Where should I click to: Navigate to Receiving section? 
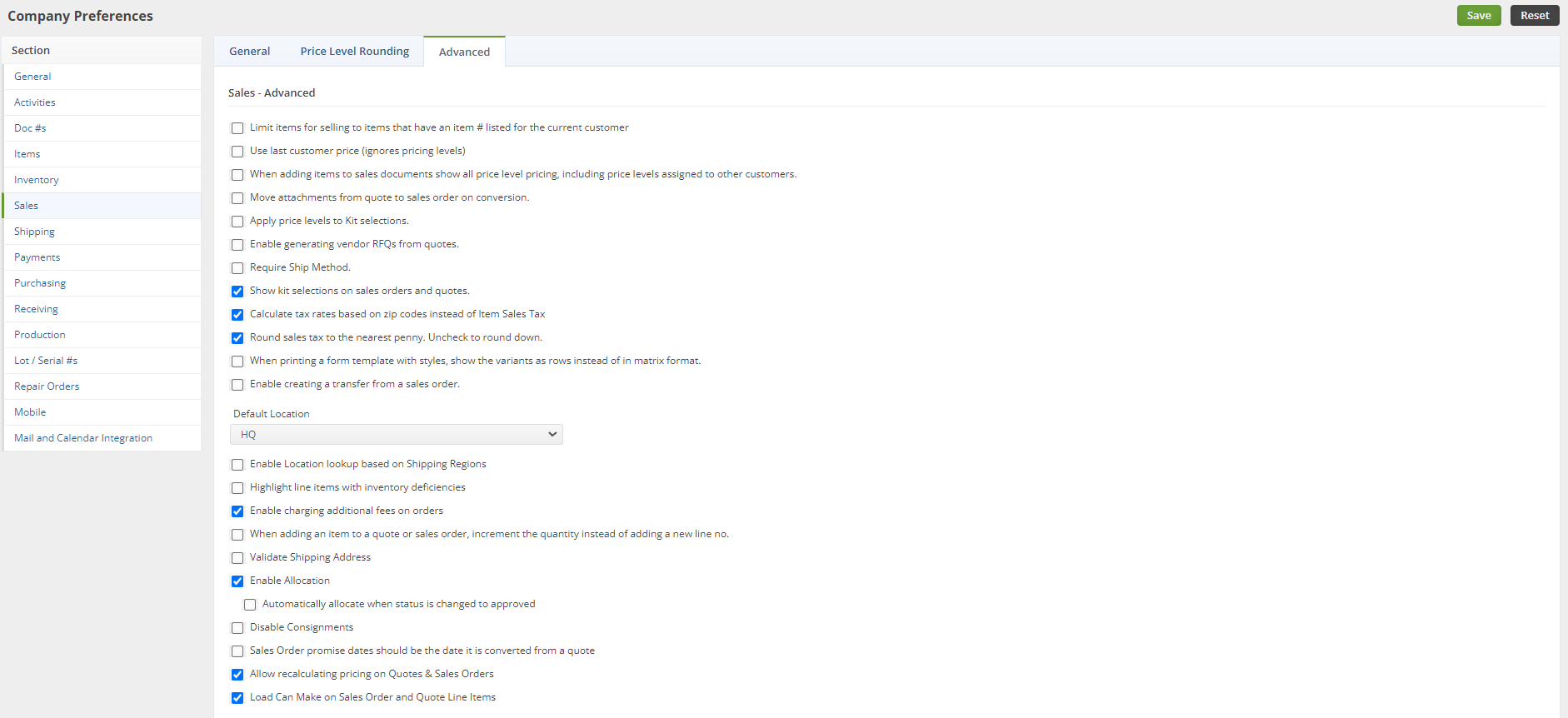pos(102,309)
